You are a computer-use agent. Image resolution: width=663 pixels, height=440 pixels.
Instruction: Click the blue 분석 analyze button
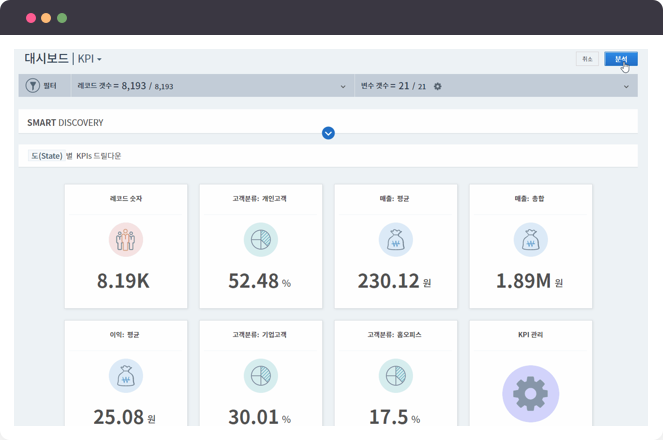pyautogui.click(x=621, y=59)
